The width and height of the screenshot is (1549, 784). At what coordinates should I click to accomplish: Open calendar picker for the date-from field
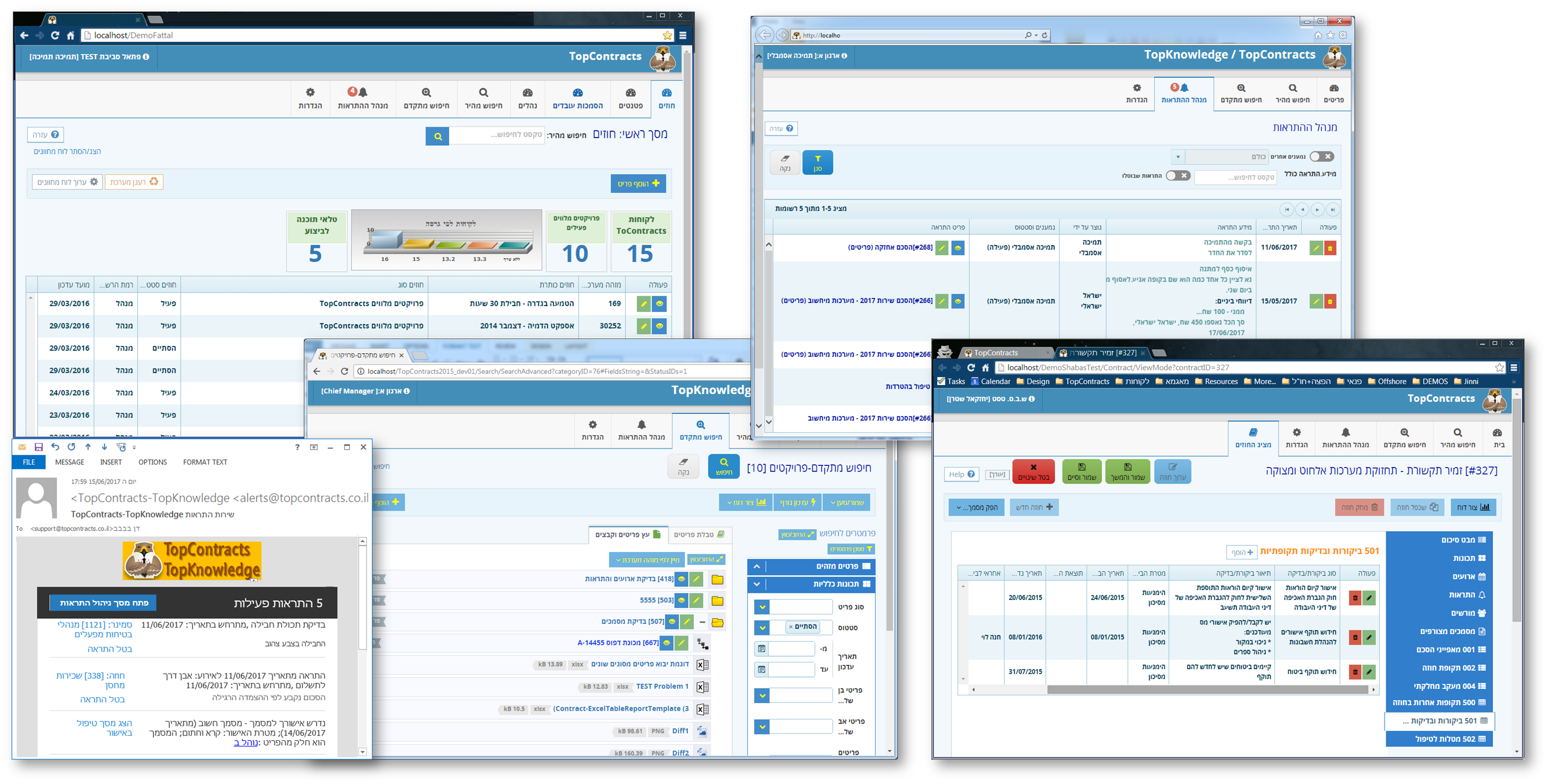761,649
